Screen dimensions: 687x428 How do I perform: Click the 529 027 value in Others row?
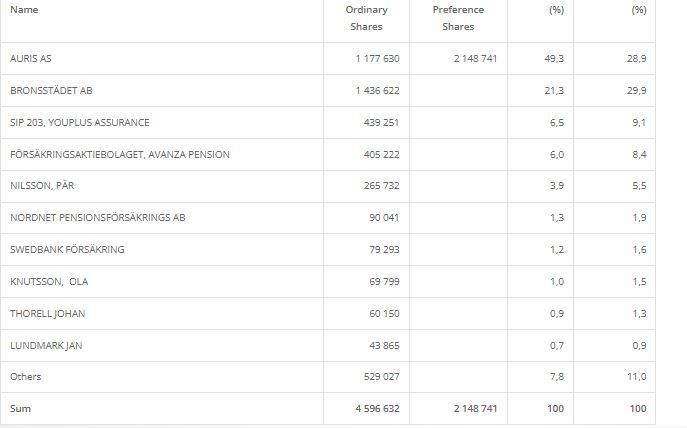[x=381, y=377]
